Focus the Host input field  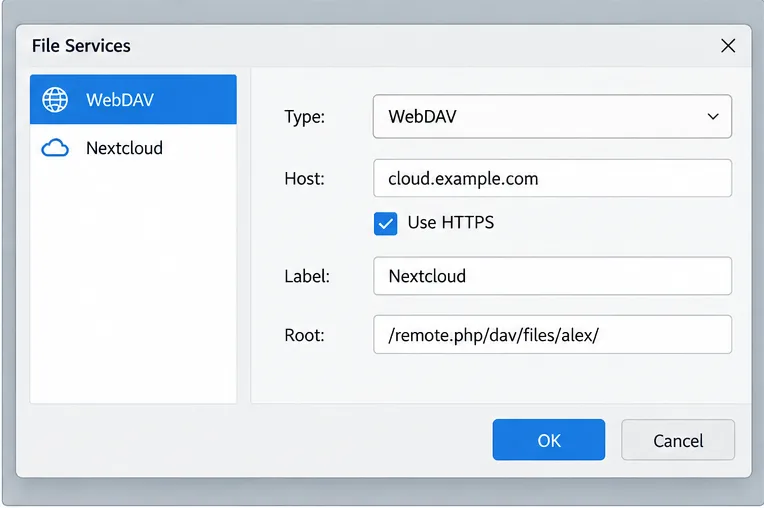(552, 178)
